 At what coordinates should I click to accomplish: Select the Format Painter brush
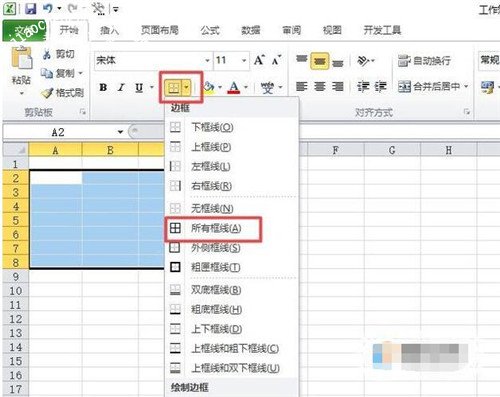click(47, 93)
